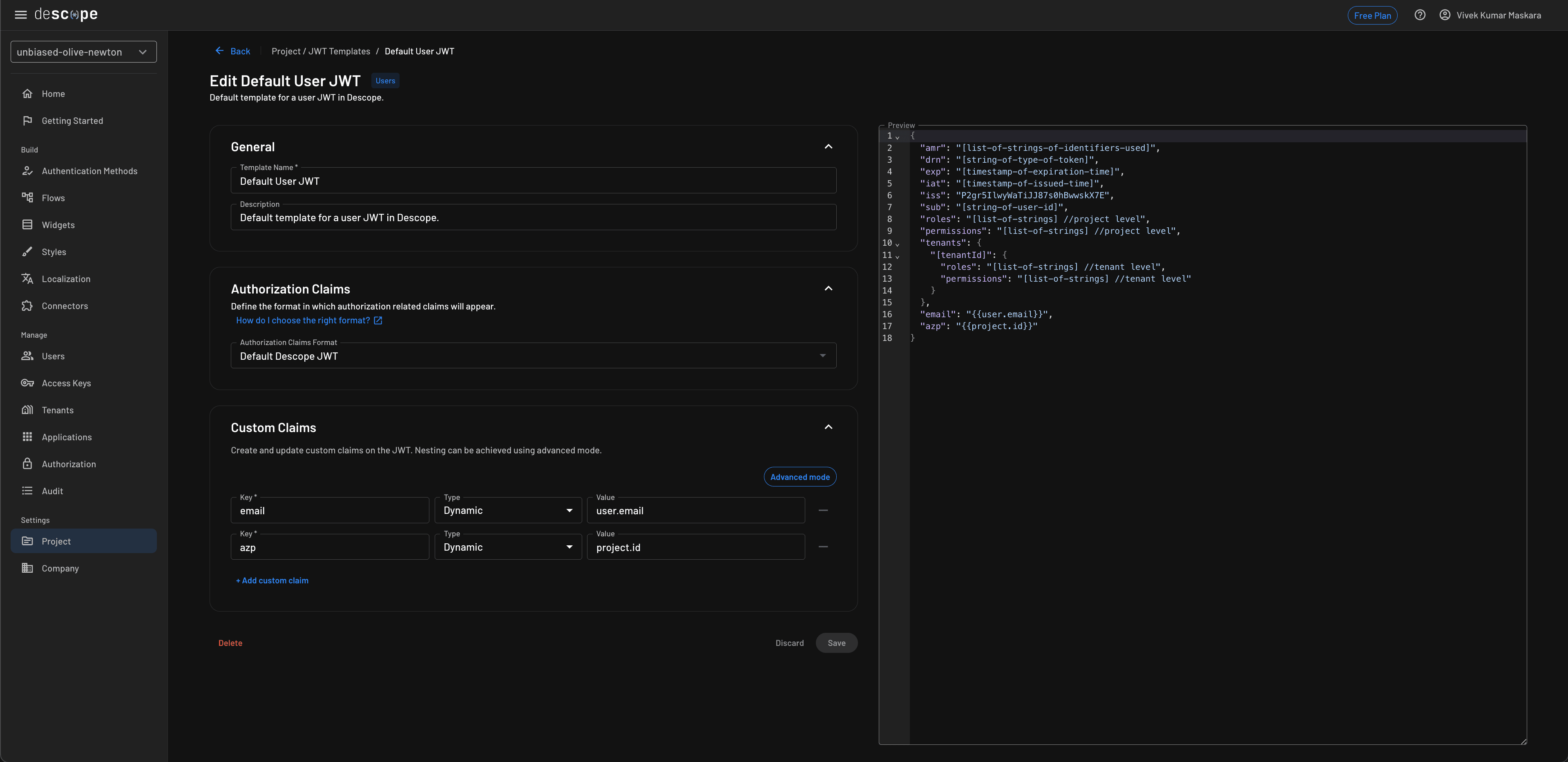This screenshot has height=762, width=1568.
Task: Click the Advanced mode button
Action: click(799, 477)
